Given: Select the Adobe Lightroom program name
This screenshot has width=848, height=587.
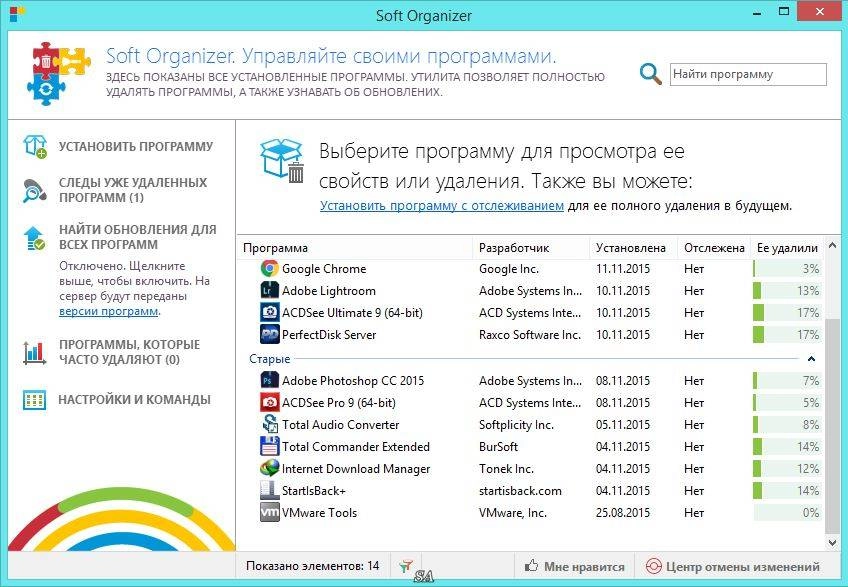Looking at the screenshot, I should [329, 291].
